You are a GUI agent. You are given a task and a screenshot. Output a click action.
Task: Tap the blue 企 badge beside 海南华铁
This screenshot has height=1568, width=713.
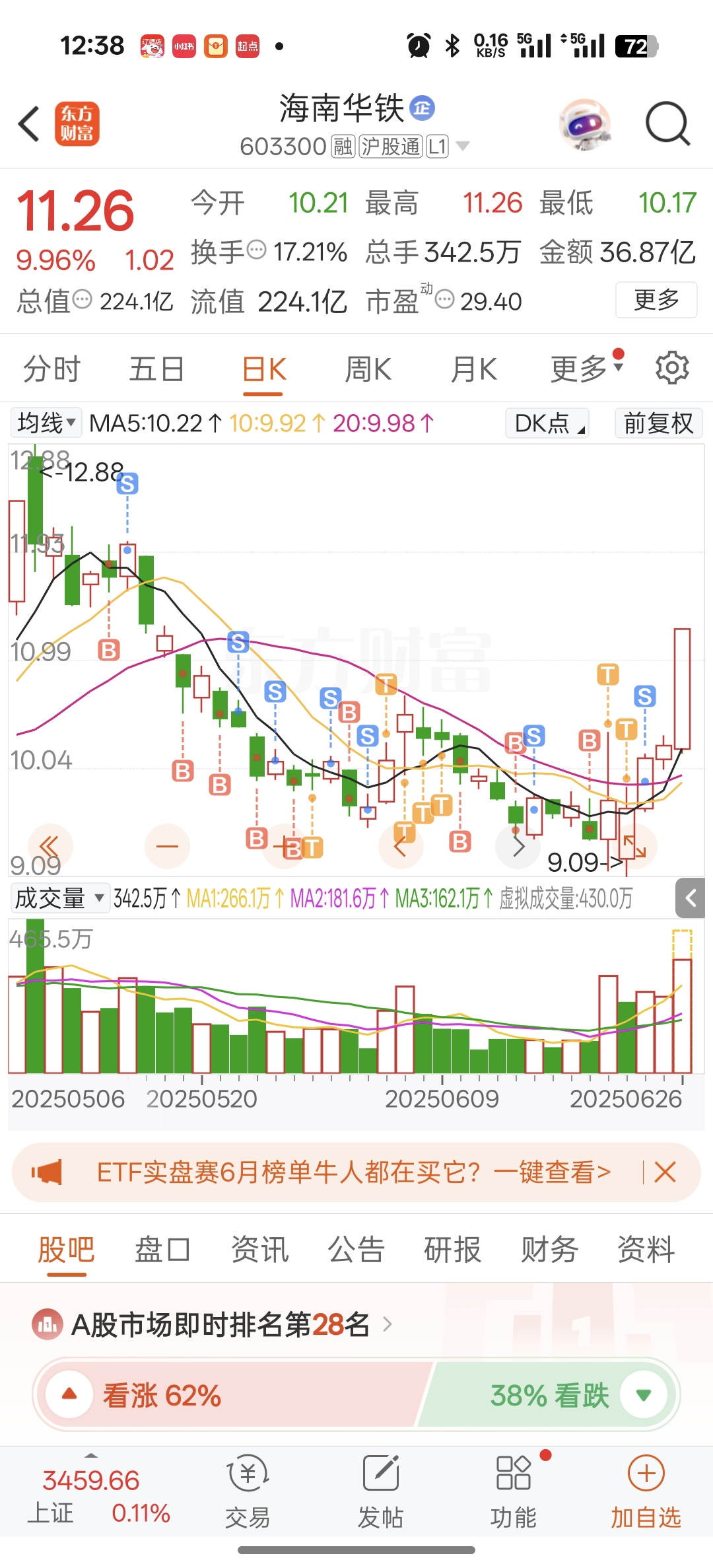[x=422, y=108]
